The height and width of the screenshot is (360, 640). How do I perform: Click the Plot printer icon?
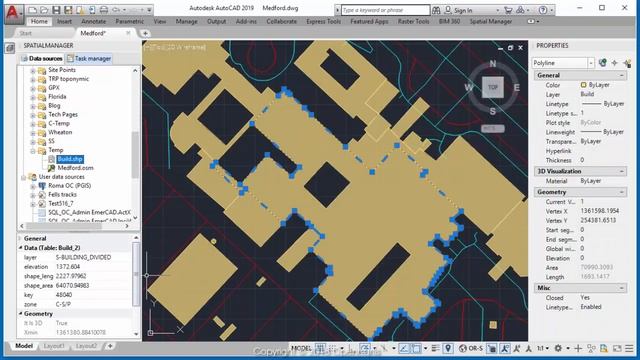point(104,10)
